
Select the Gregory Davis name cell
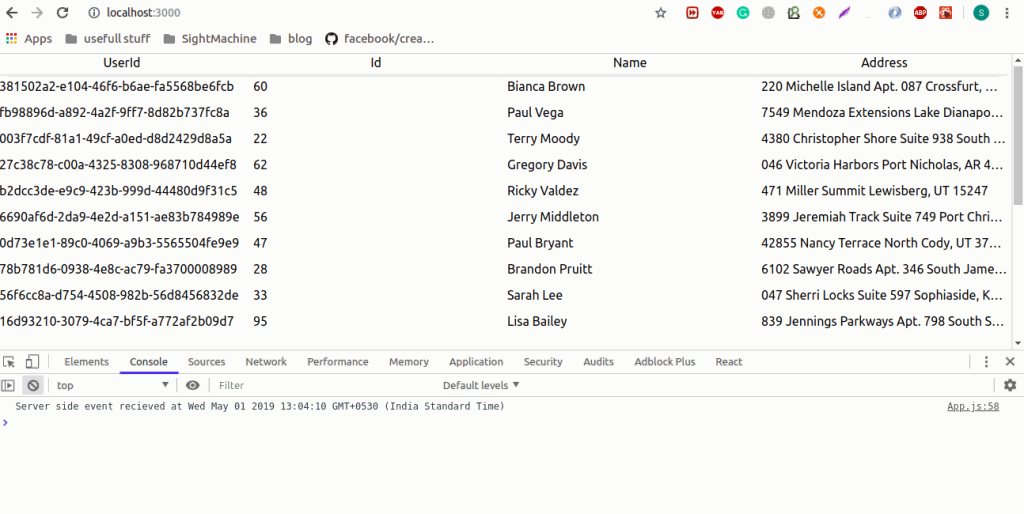[547, 165]
